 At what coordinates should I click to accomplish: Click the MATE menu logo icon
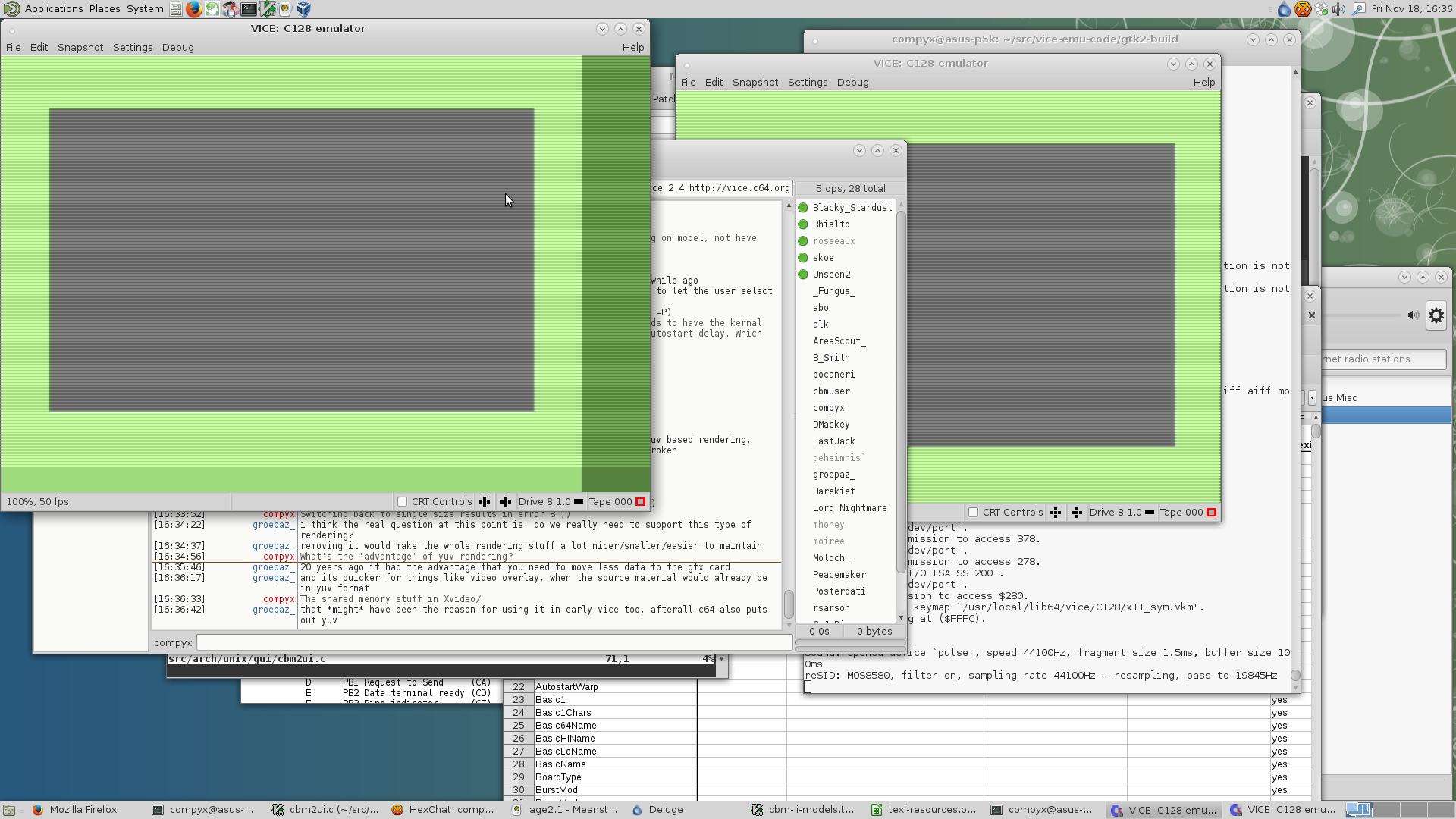point(12,9)
